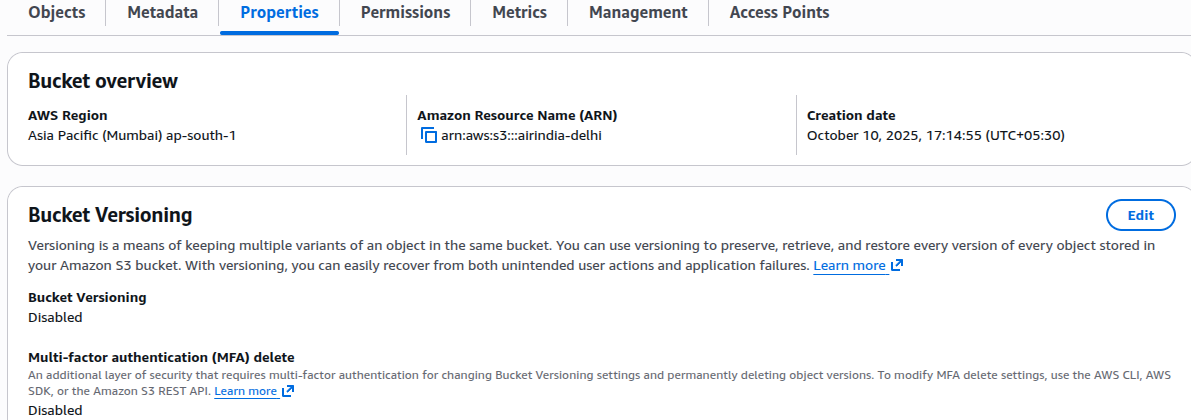Open Learn more link for MFA delete

click(245, 391)
